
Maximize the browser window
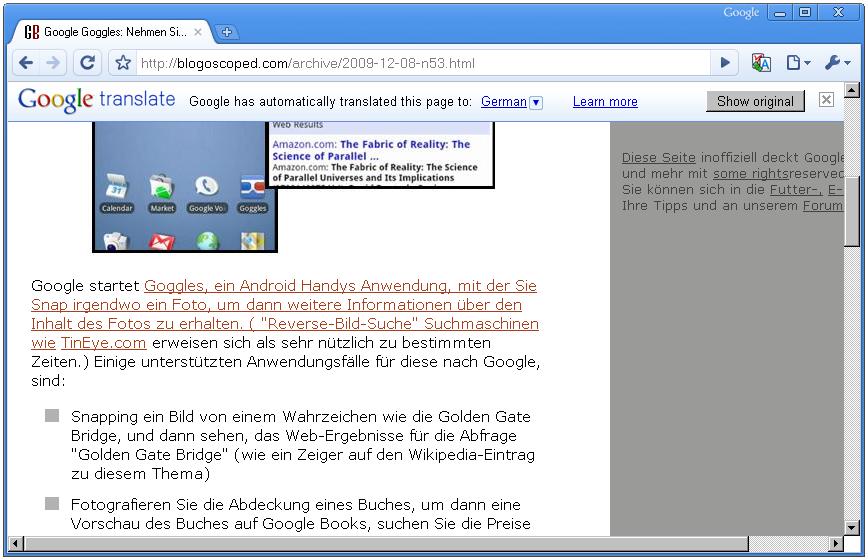click(x=805, y=12)
